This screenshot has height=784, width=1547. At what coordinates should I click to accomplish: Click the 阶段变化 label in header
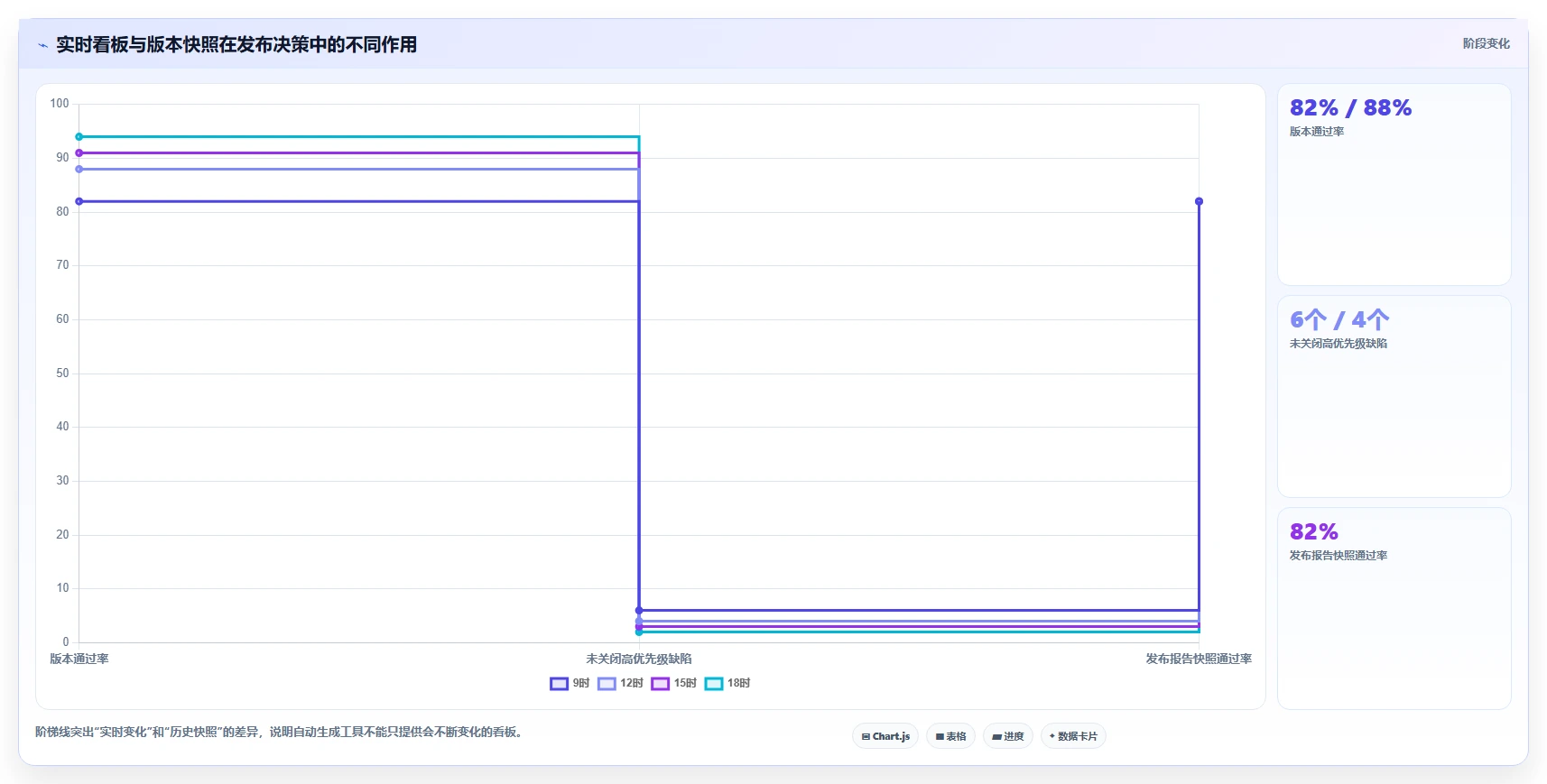(1486, 43)
